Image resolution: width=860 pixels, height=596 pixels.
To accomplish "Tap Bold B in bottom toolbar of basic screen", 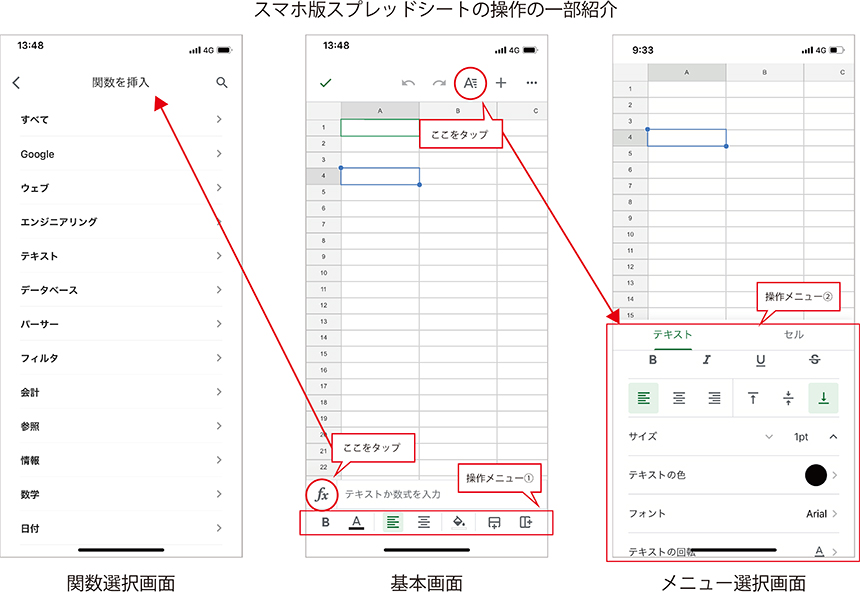I will click(x=325, y=522).
